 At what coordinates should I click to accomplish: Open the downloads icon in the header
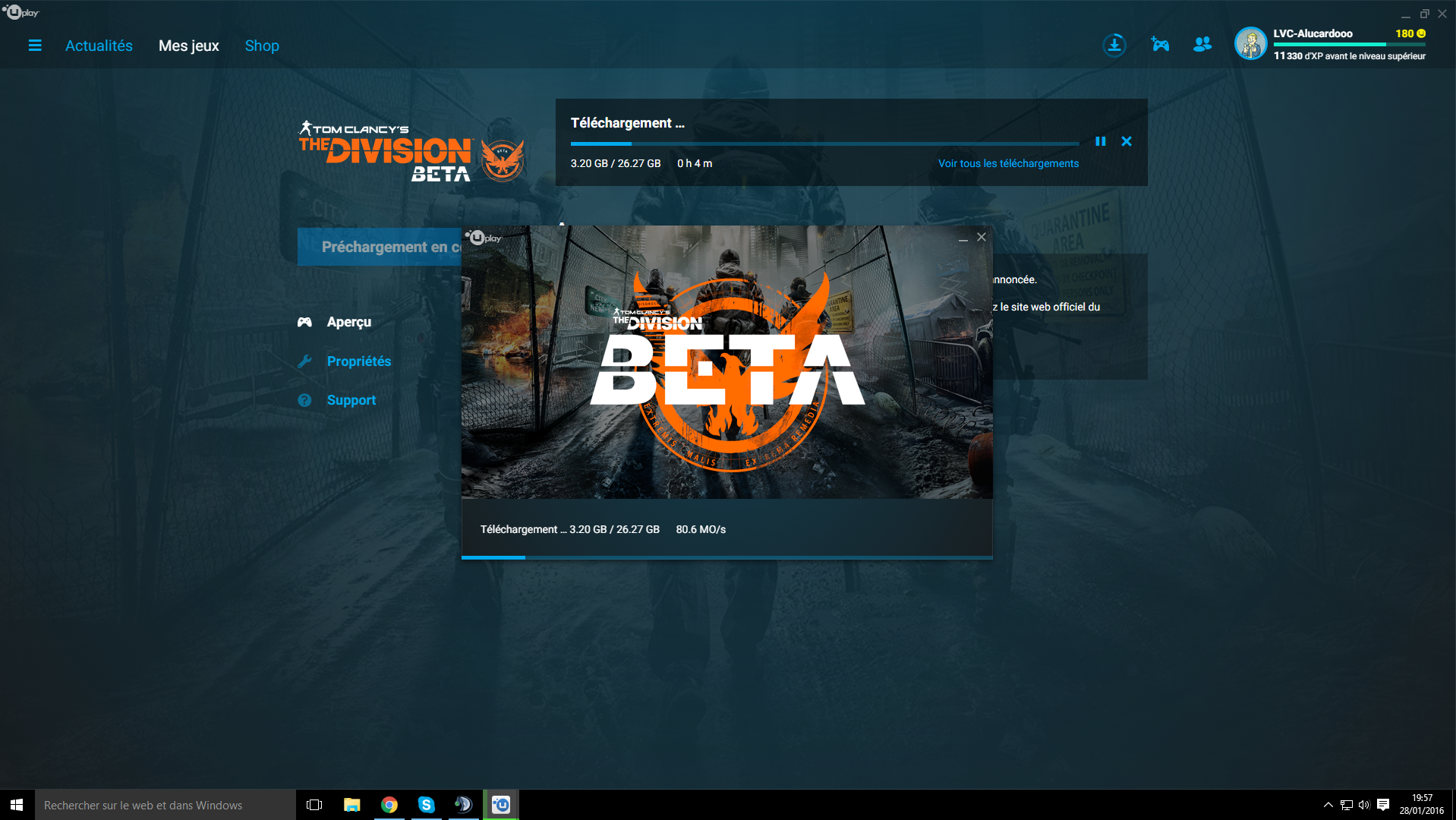point(1114,45)
